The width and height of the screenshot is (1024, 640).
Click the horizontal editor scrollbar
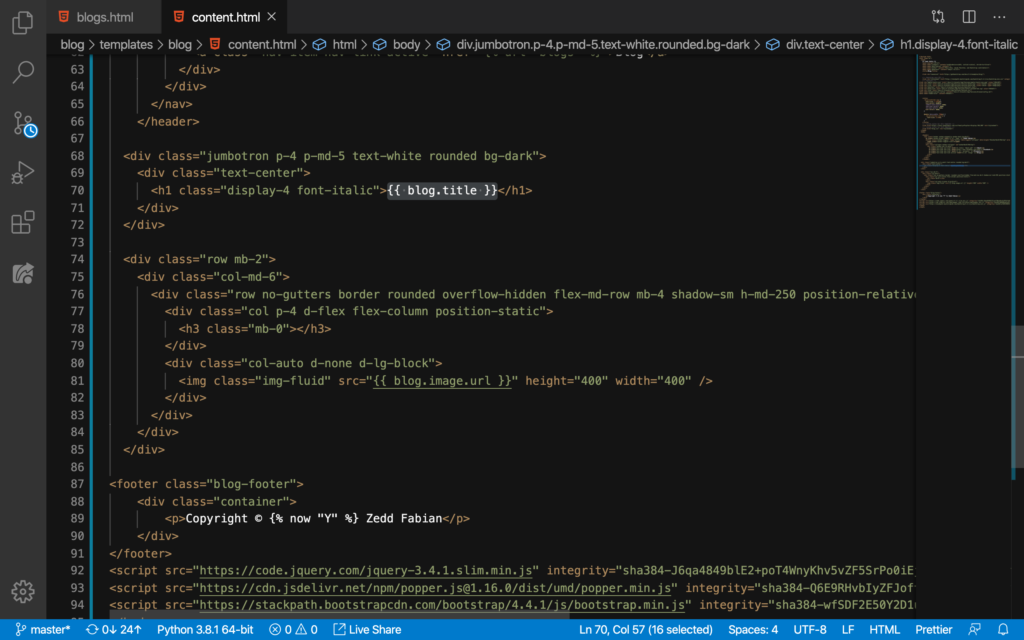click(x=340, y=615)
